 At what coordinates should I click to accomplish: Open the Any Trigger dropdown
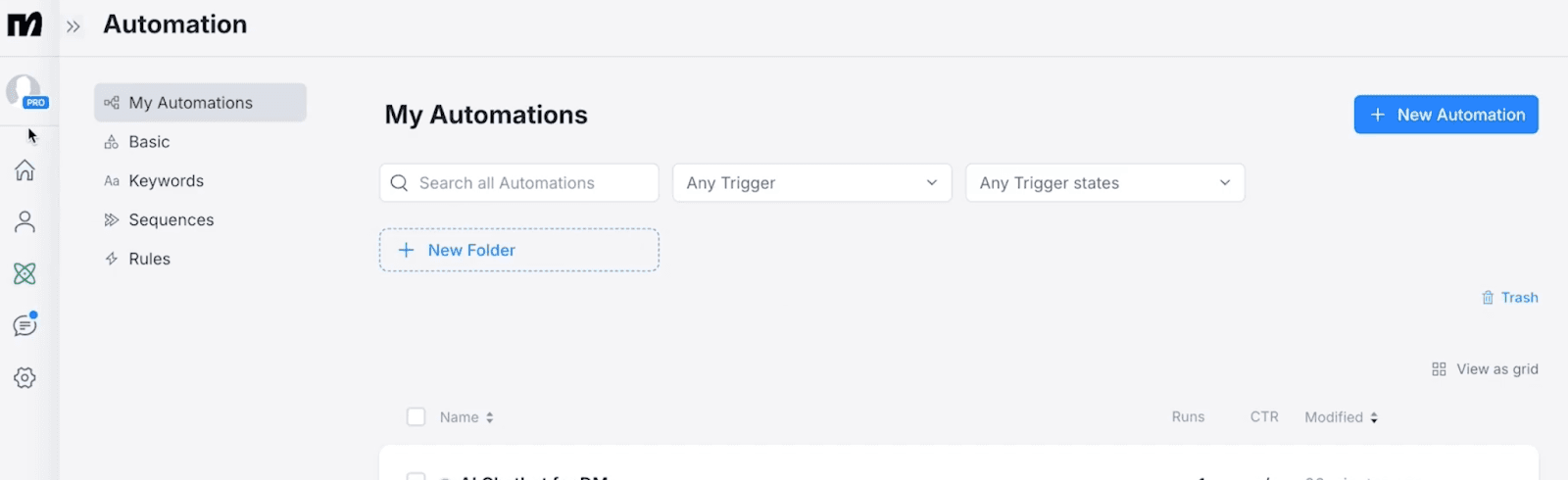811,183
